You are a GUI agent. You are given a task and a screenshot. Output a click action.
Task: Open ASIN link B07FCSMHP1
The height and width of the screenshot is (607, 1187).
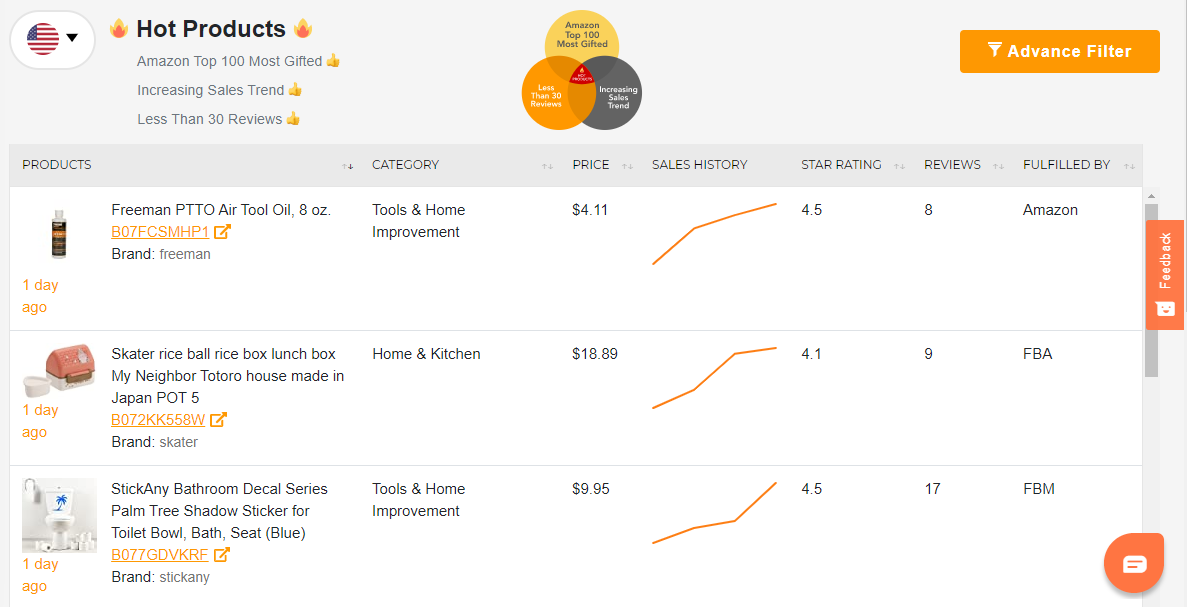pos(160,232)
